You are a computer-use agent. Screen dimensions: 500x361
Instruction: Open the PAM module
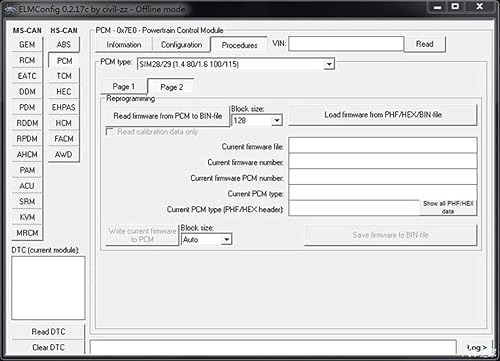[27, 170]
